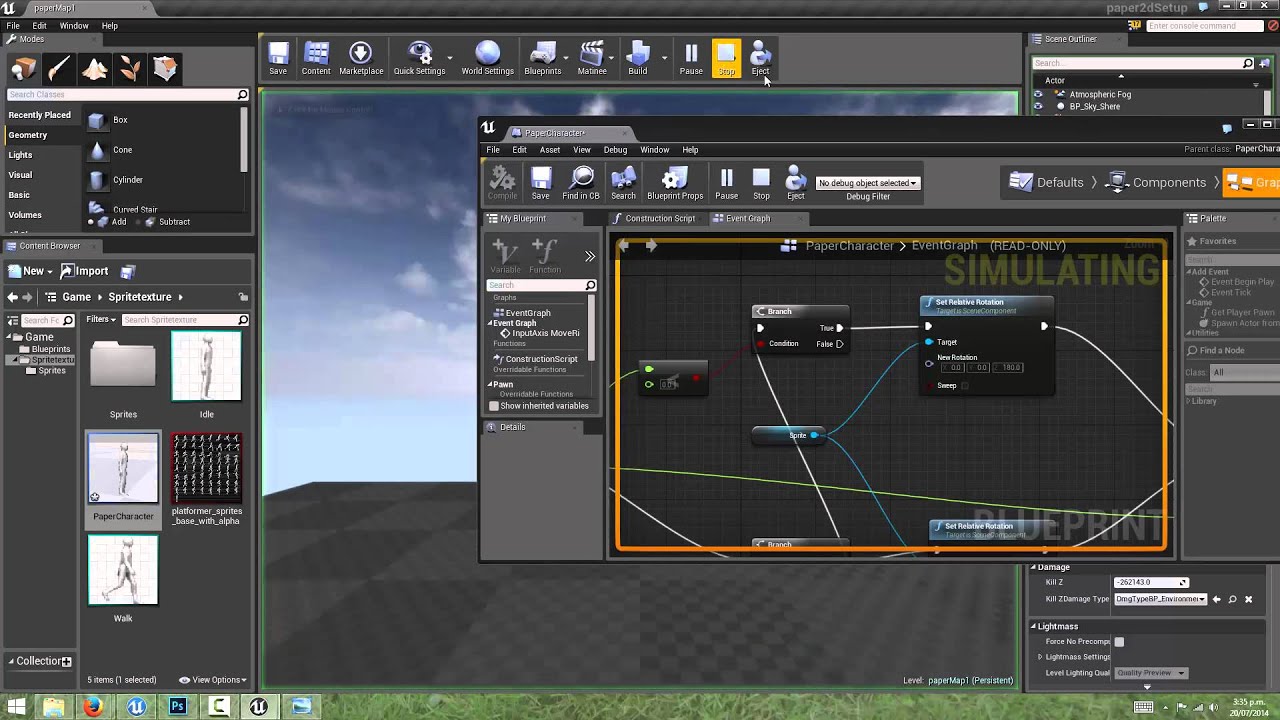Open the No debug object selected dropdown

867,183
